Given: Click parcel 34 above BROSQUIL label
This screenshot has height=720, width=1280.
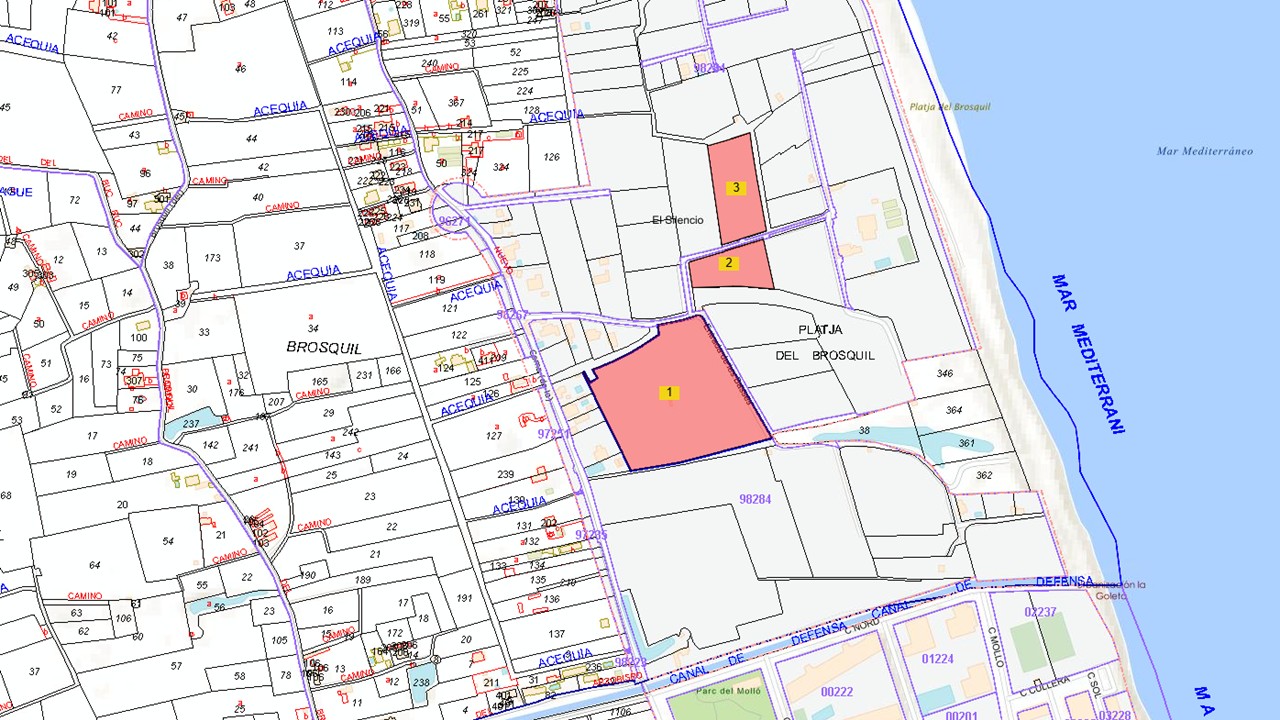Looking at the screenshot, I should (313, 328).
